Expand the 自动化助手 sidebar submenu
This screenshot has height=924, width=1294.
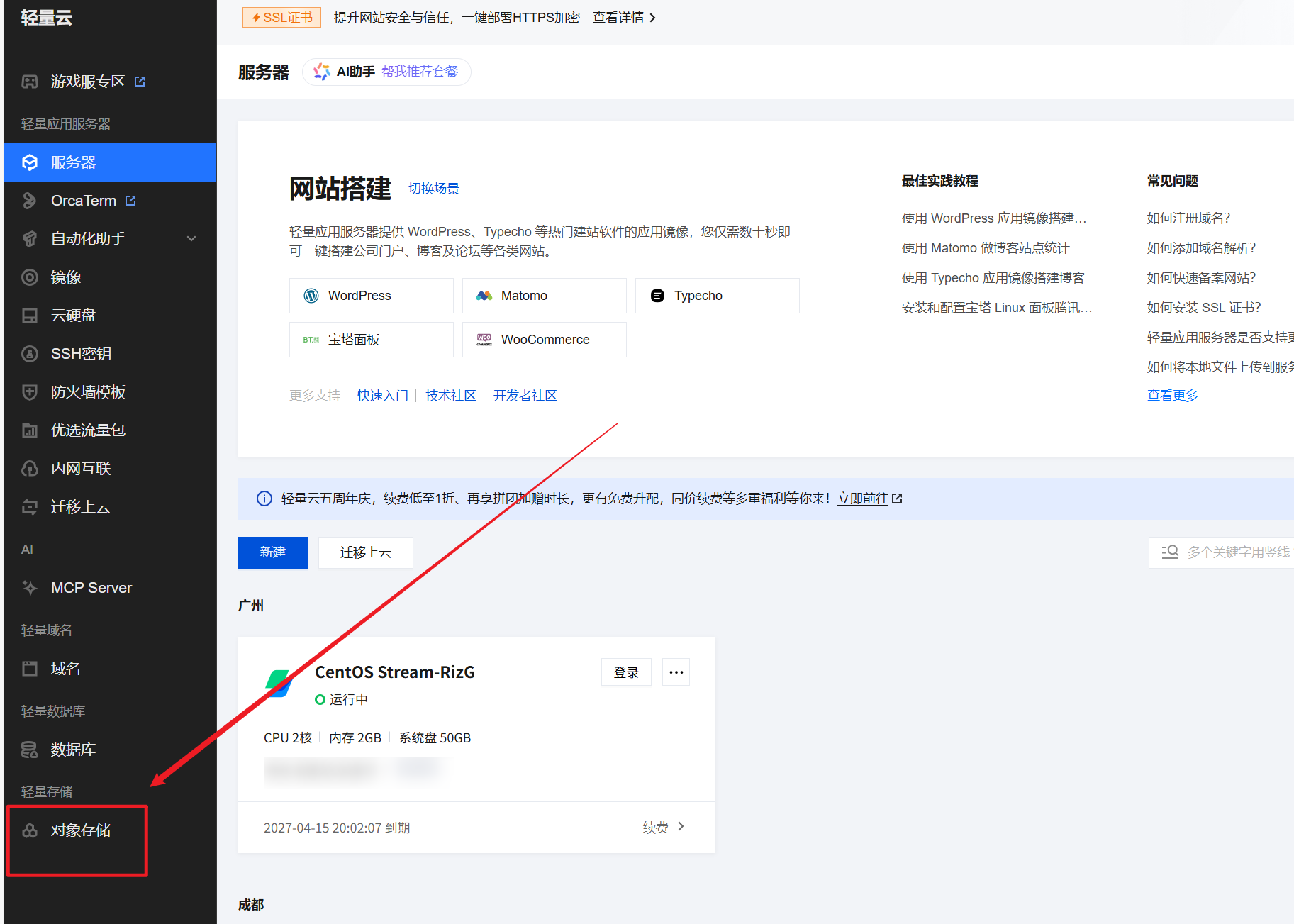(191, 239)
